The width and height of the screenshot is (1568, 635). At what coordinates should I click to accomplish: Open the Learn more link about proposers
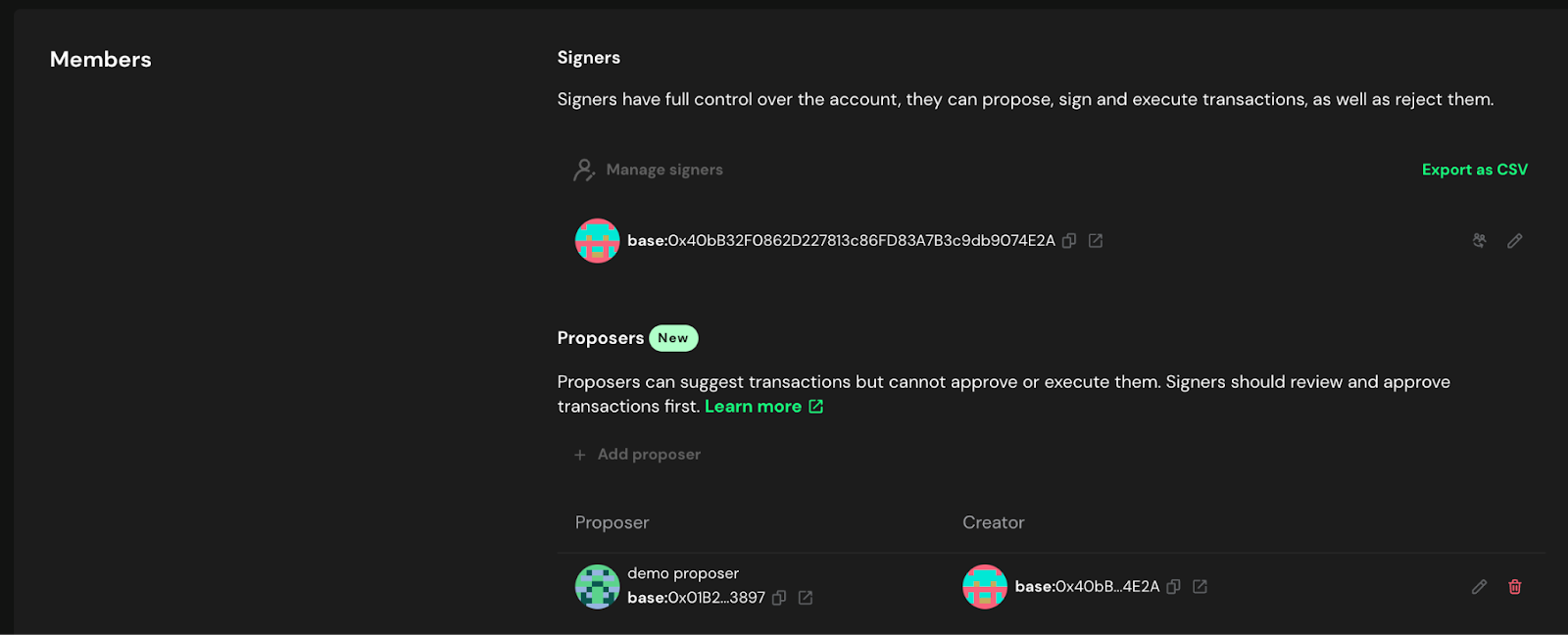(755, 406)
